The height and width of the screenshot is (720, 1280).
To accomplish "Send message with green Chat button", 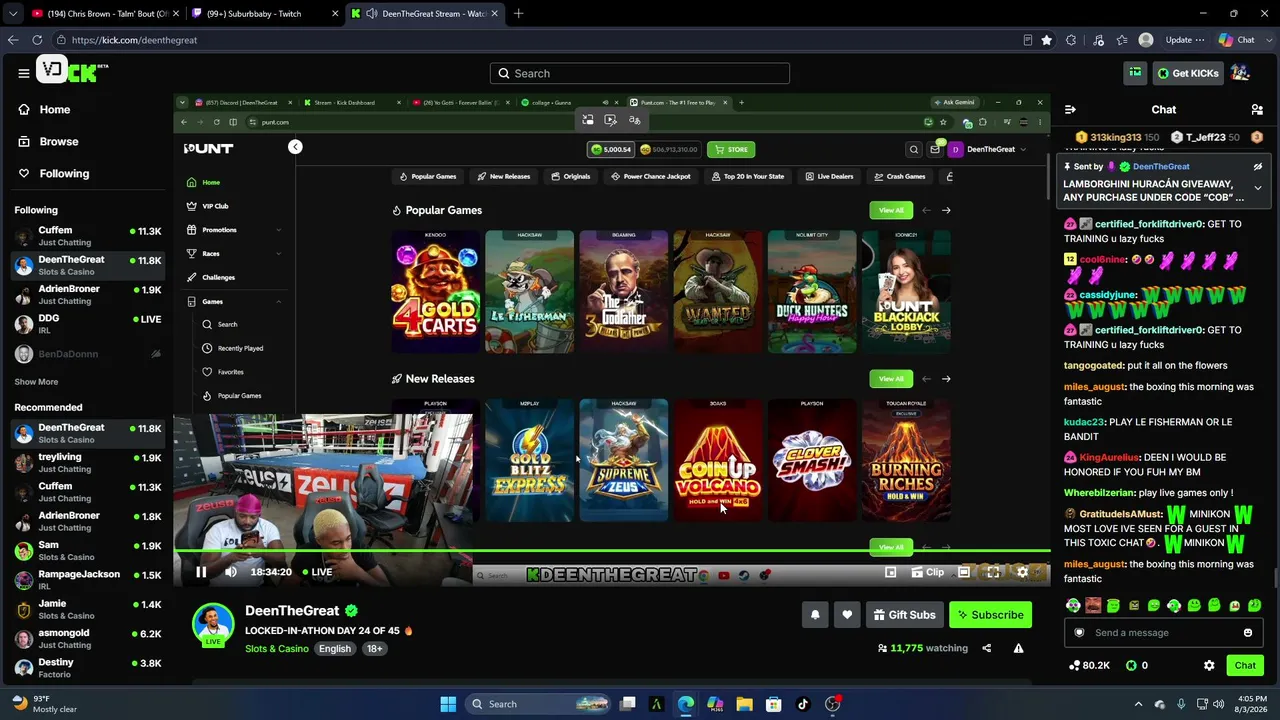I will click(x=1245, y=665).
